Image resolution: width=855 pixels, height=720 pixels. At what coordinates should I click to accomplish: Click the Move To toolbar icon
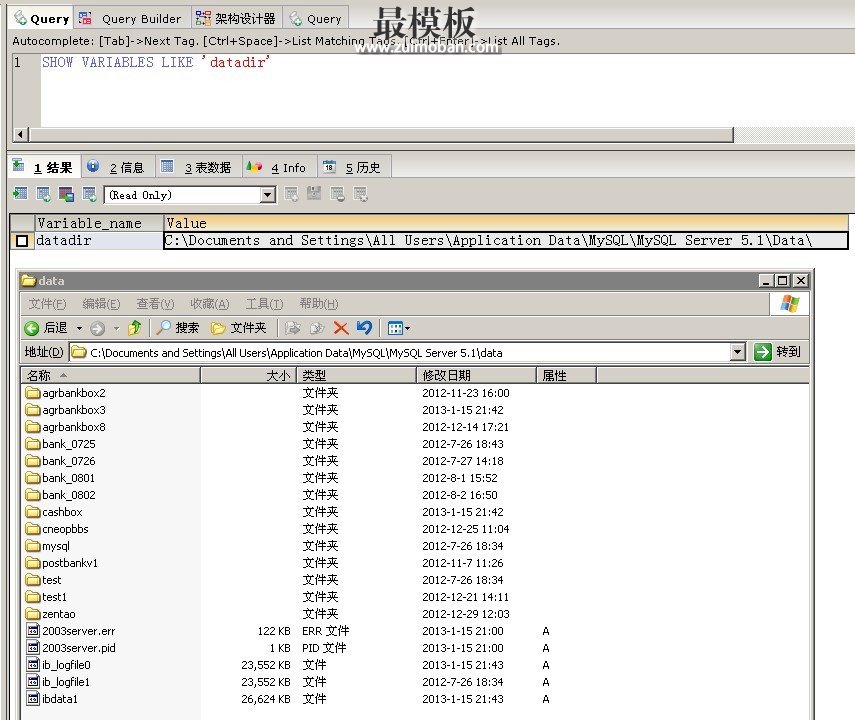click(x=293, y=328)
